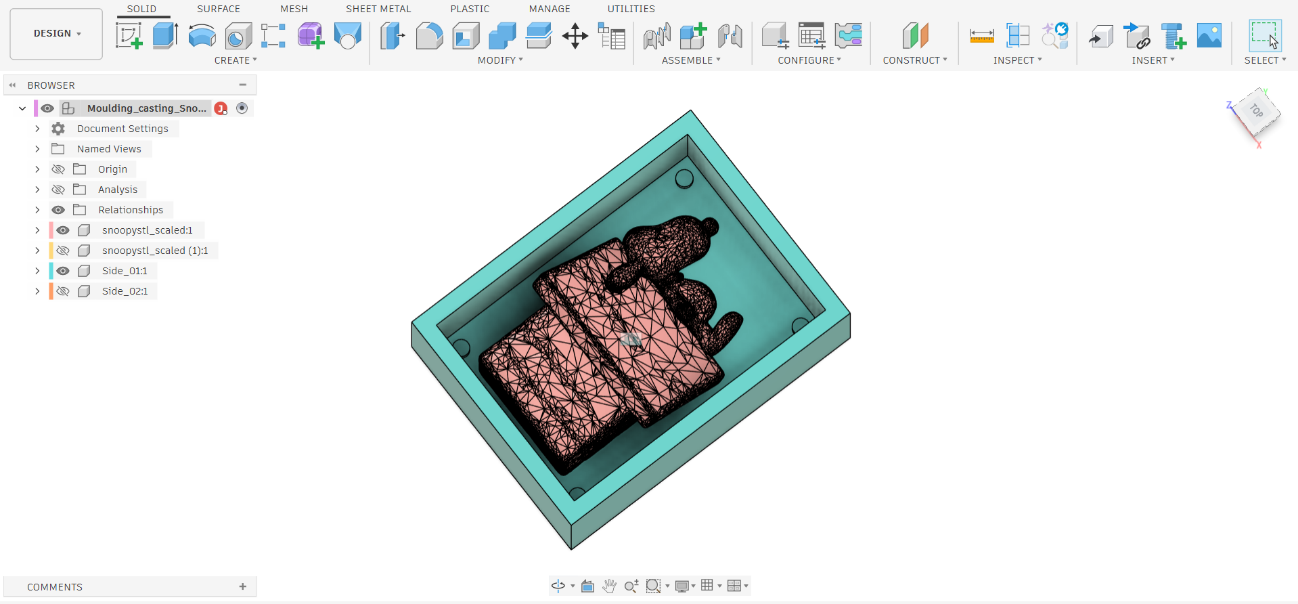This screenshot has height=604, width=1298.
Task: Click the Offset Plane construct icon
Action: point(915,36)
